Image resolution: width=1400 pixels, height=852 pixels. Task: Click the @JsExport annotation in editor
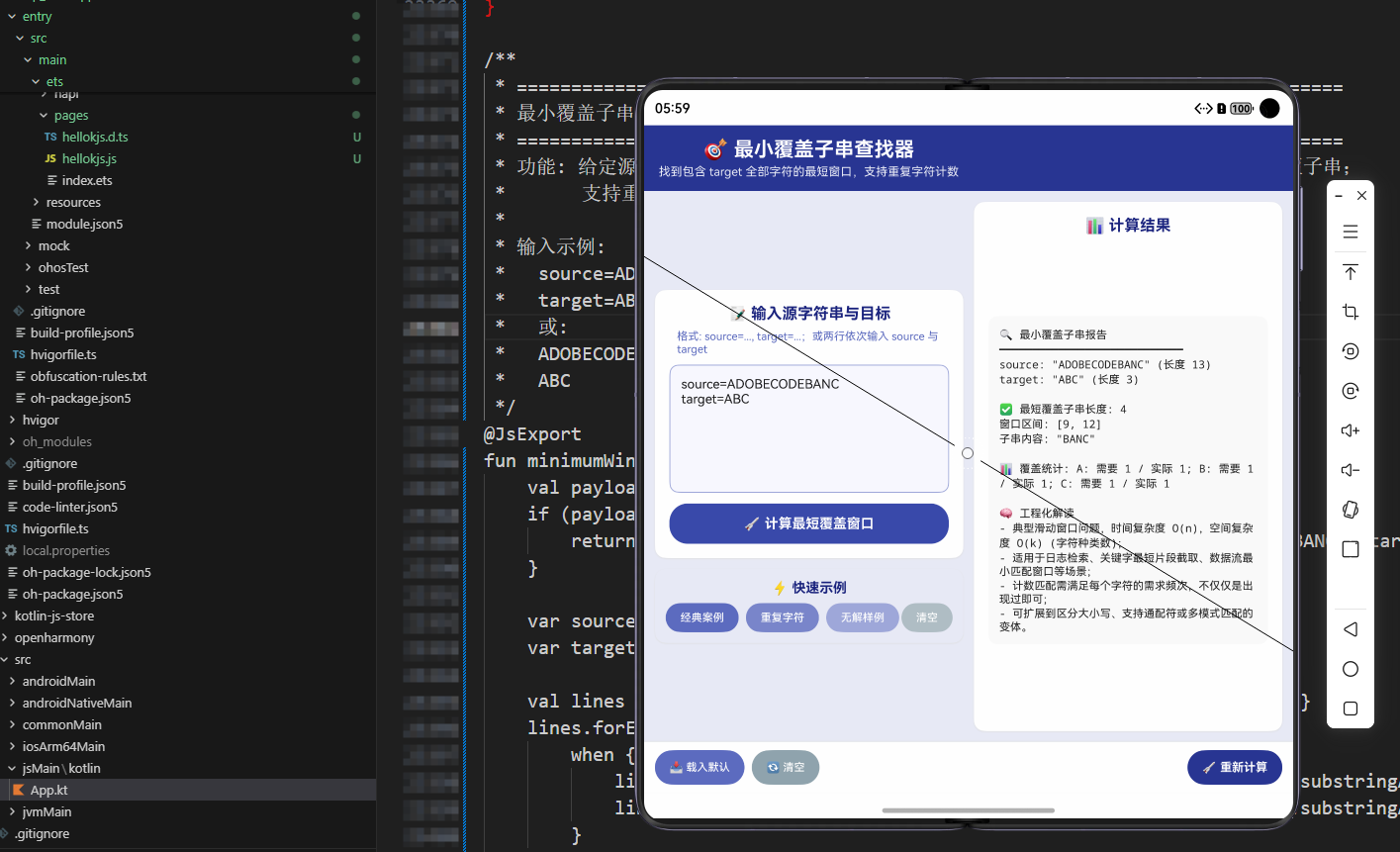(532, 433)
